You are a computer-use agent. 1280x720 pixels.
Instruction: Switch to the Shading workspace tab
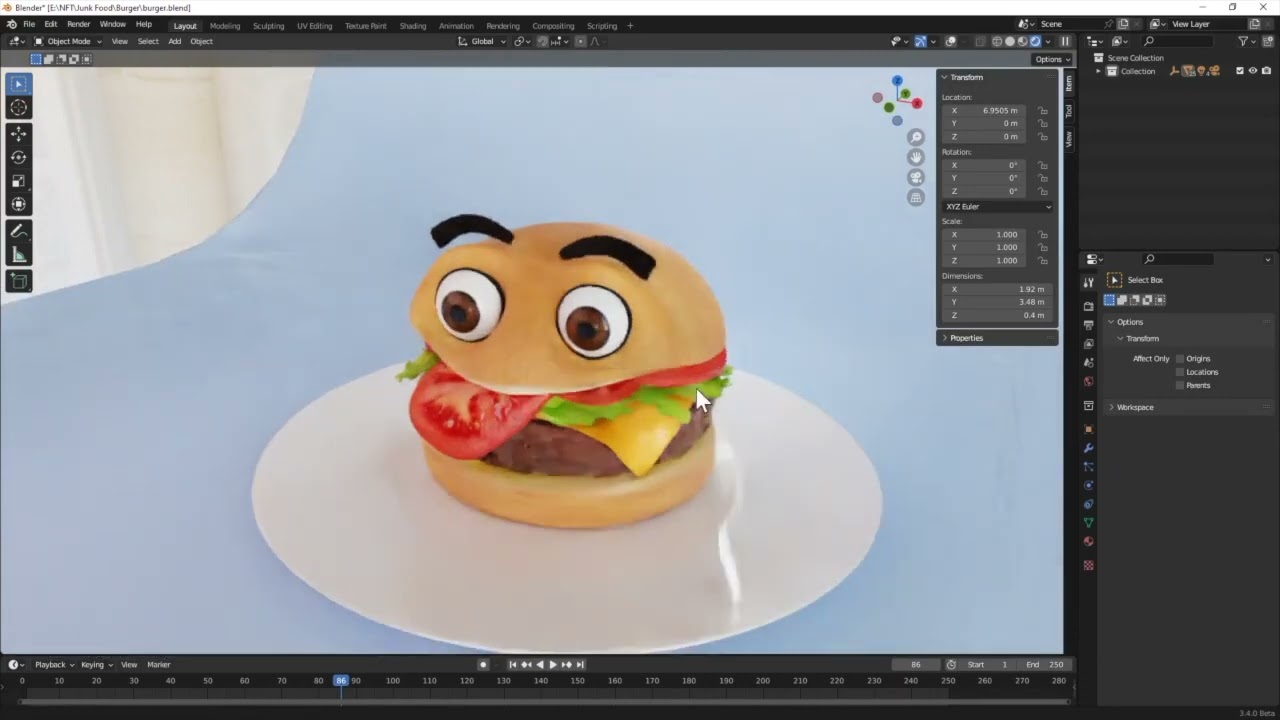point(412,26)
